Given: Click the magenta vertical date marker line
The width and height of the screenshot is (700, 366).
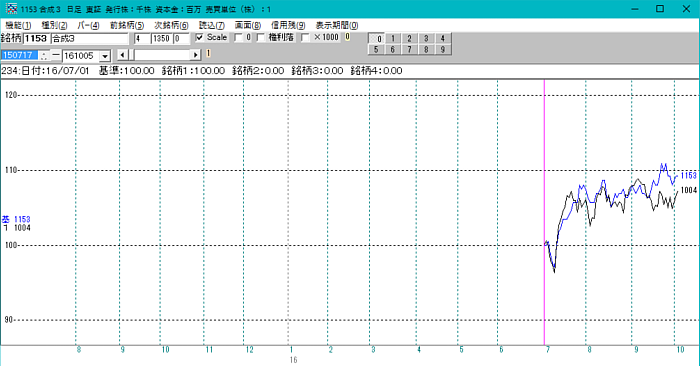Looking at the screenshot, I should pyautogui.click(x=544, y=212).
